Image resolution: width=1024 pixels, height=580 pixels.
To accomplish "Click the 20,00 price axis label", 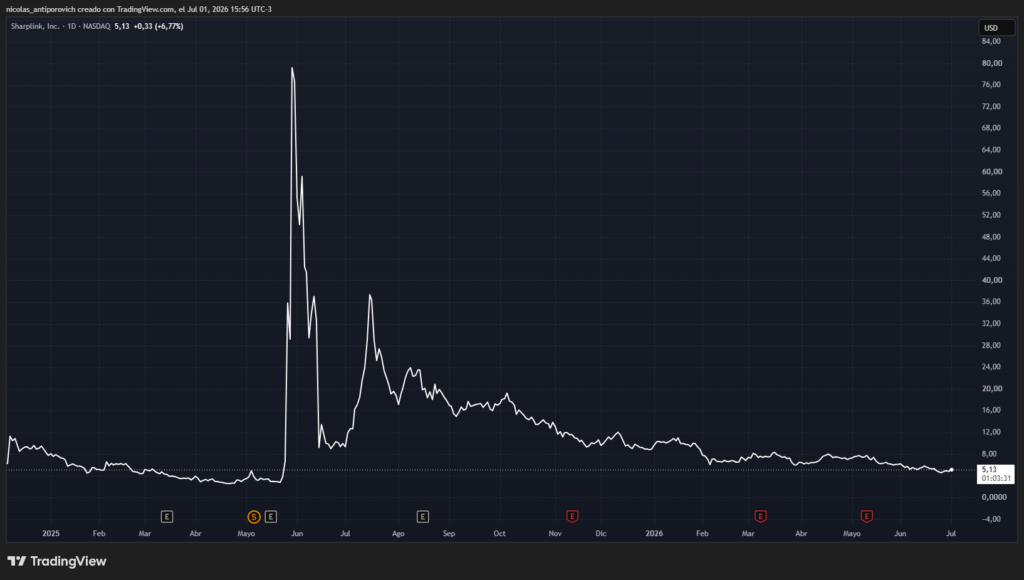I will pos(991,389).
